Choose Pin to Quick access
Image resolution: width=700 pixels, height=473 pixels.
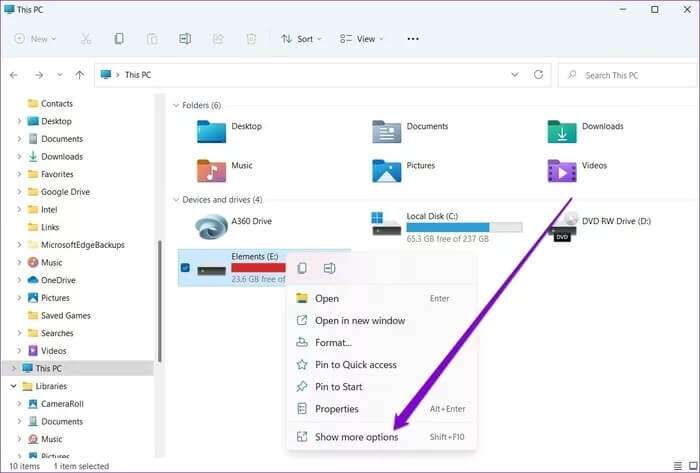[x=381, y=365]
